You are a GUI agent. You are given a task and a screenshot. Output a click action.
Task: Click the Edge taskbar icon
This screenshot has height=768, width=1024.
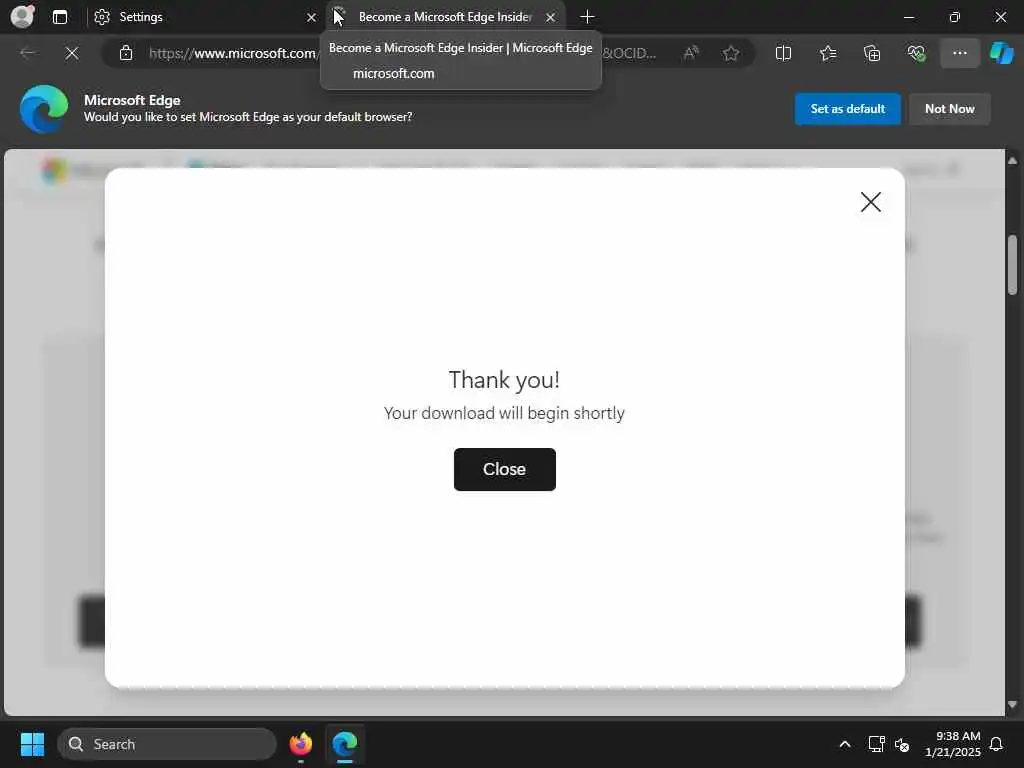[345, 744]
